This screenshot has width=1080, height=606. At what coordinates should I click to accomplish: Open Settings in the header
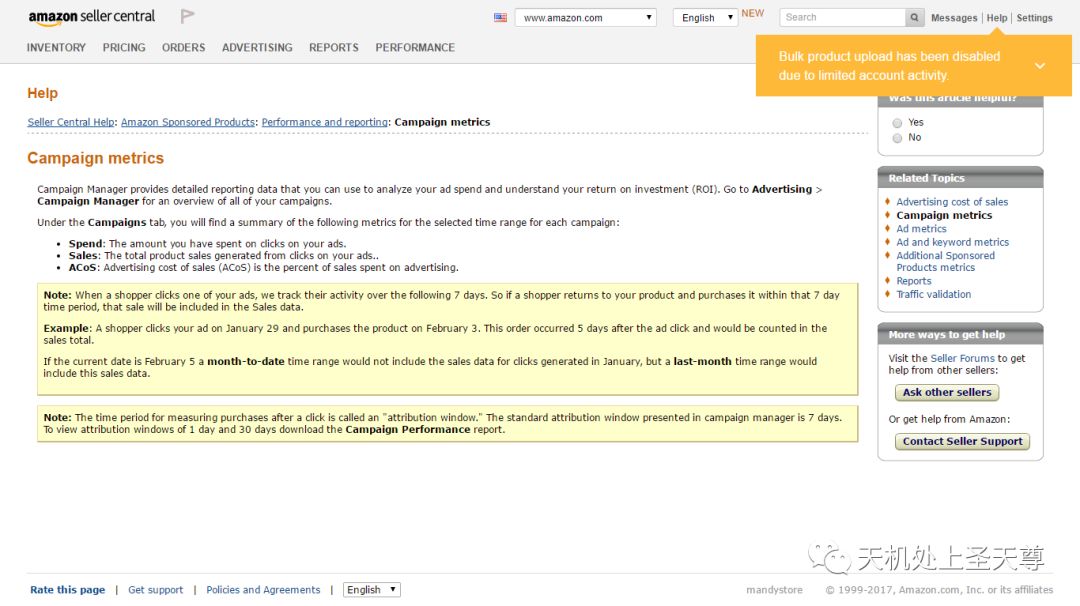pos(1034,18)
